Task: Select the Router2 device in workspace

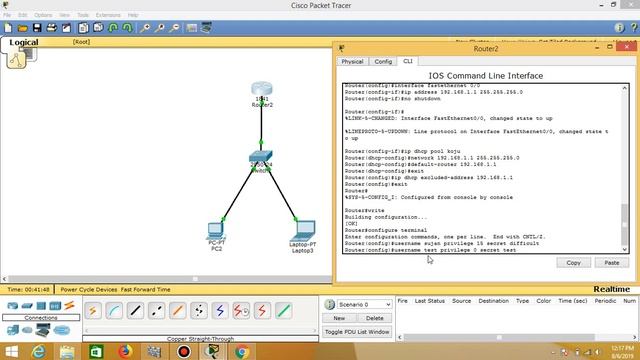Action: (262, 89)
